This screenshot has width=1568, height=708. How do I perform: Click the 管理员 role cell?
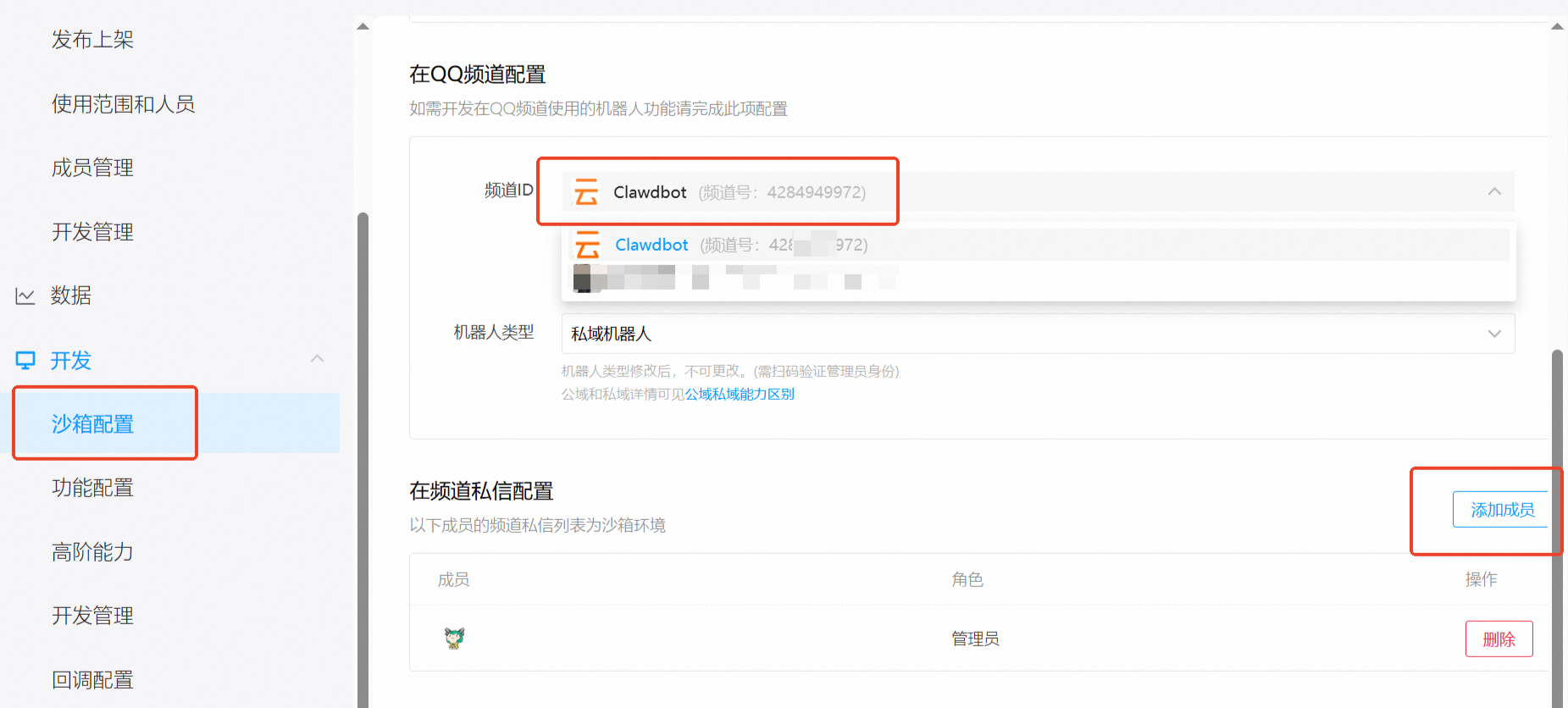pos(975,639)
